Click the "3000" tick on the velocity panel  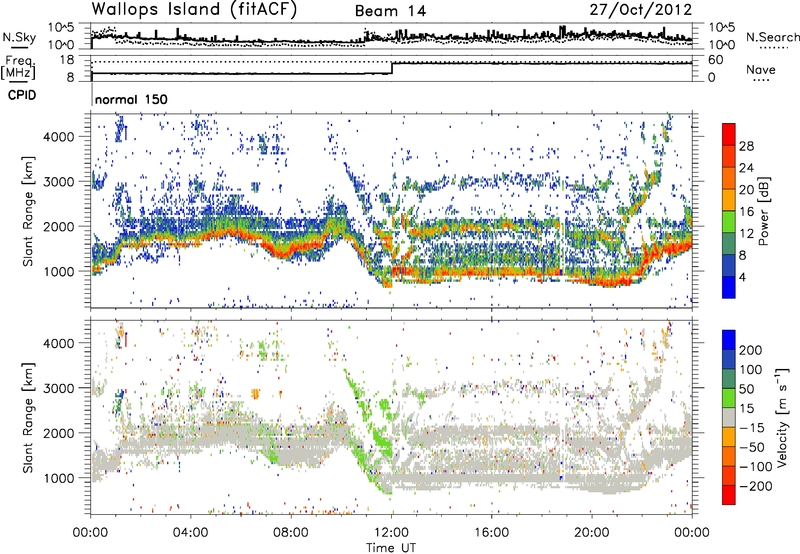[x=58, y=388]
